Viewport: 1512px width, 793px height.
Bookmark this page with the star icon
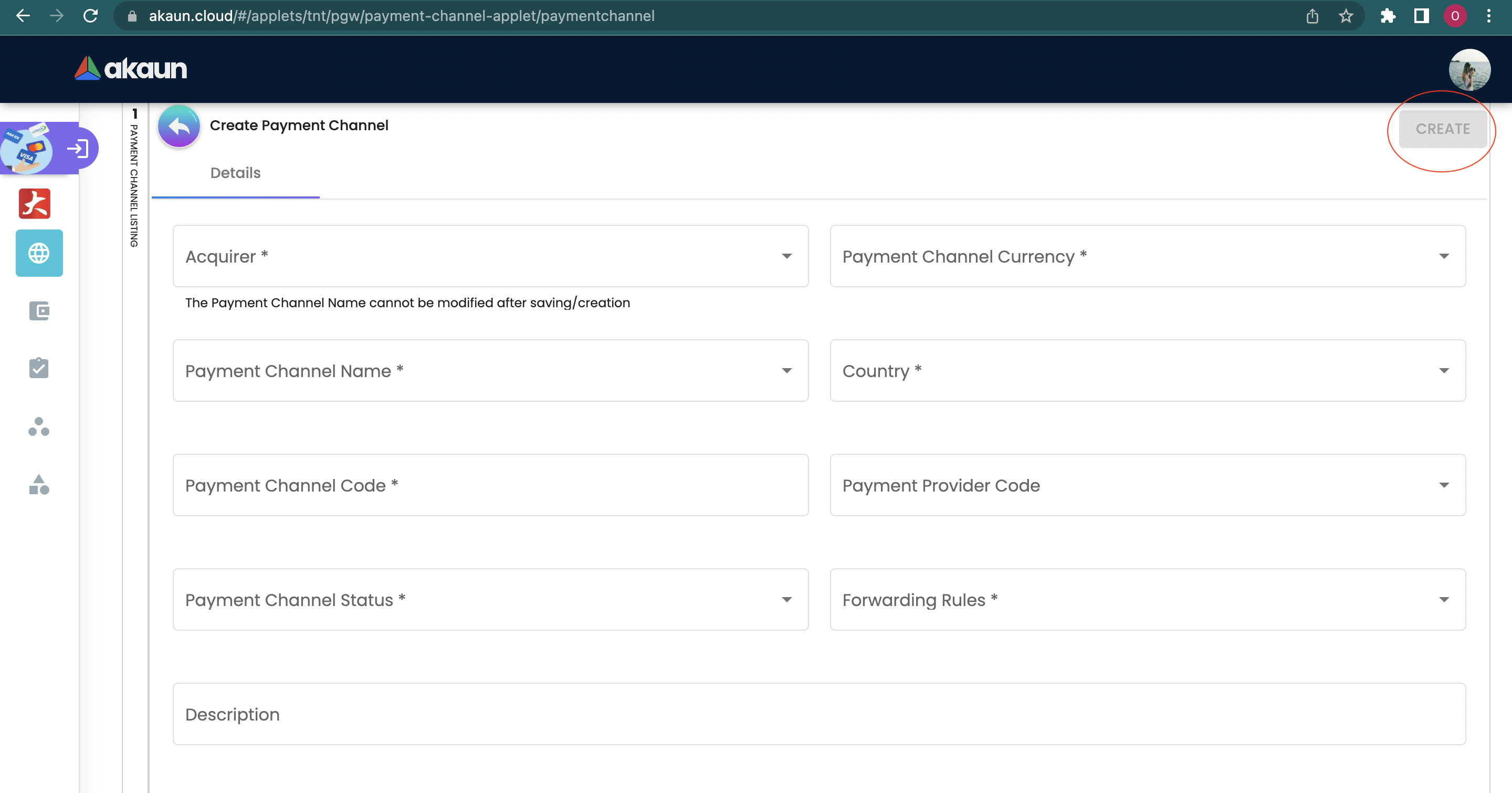(x=1346, y=16)
